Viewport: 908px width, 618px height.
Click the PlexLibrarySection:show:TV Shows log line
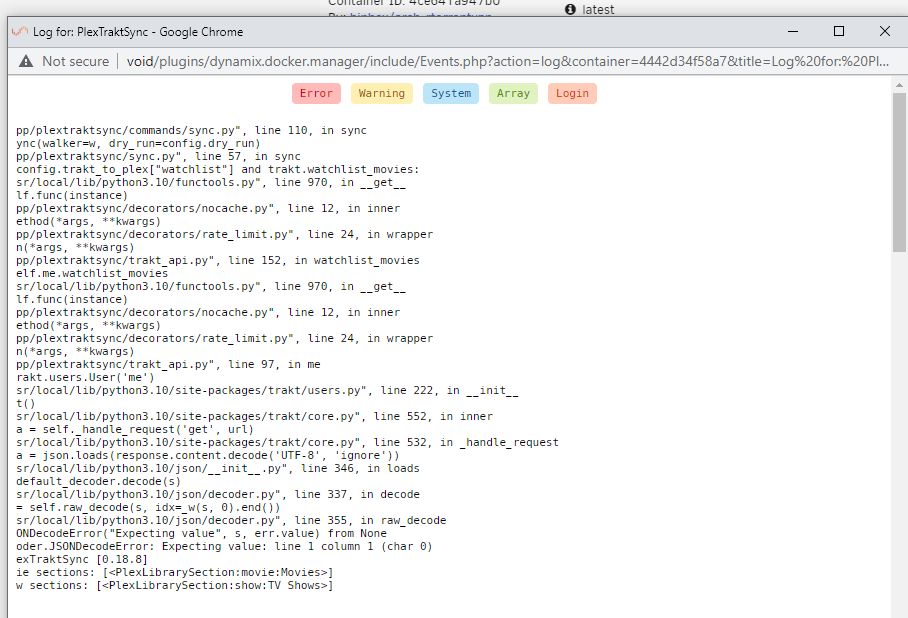[x=175, y=585]
